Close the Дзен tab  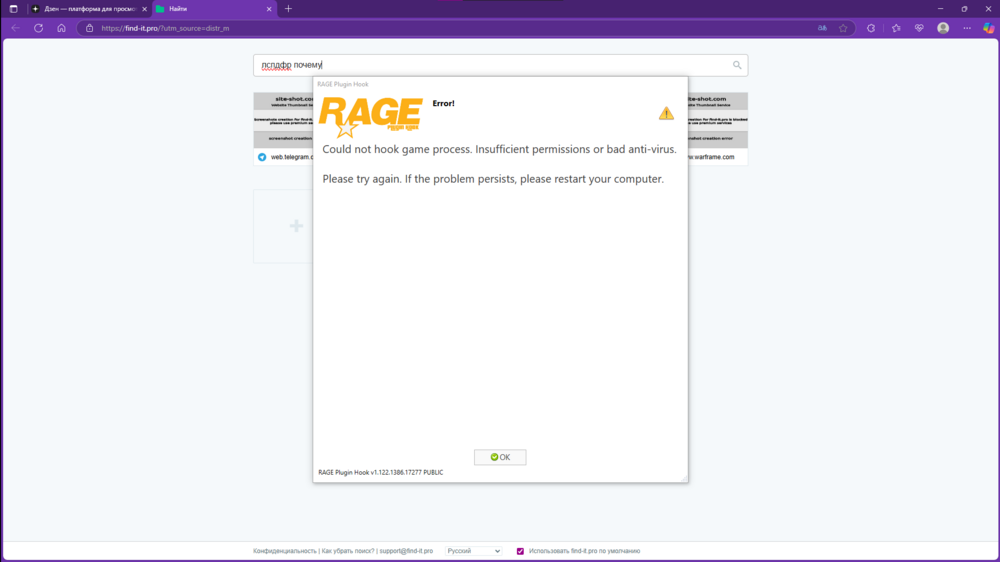point(144,9)
